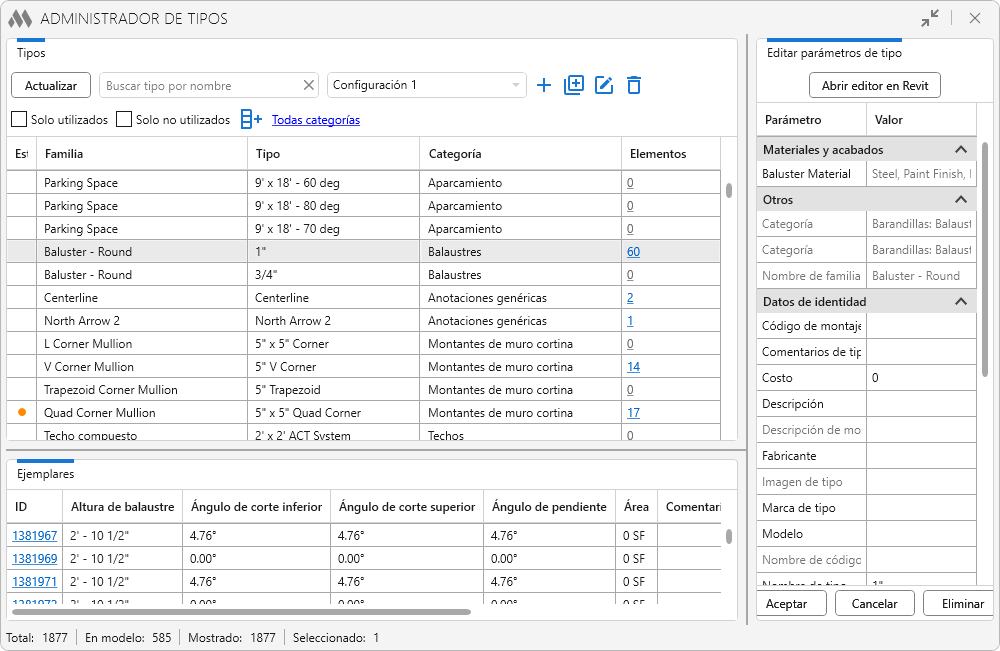Click the add category filter icon
Screen dimensions: 1000x651
tap(251, 120)
